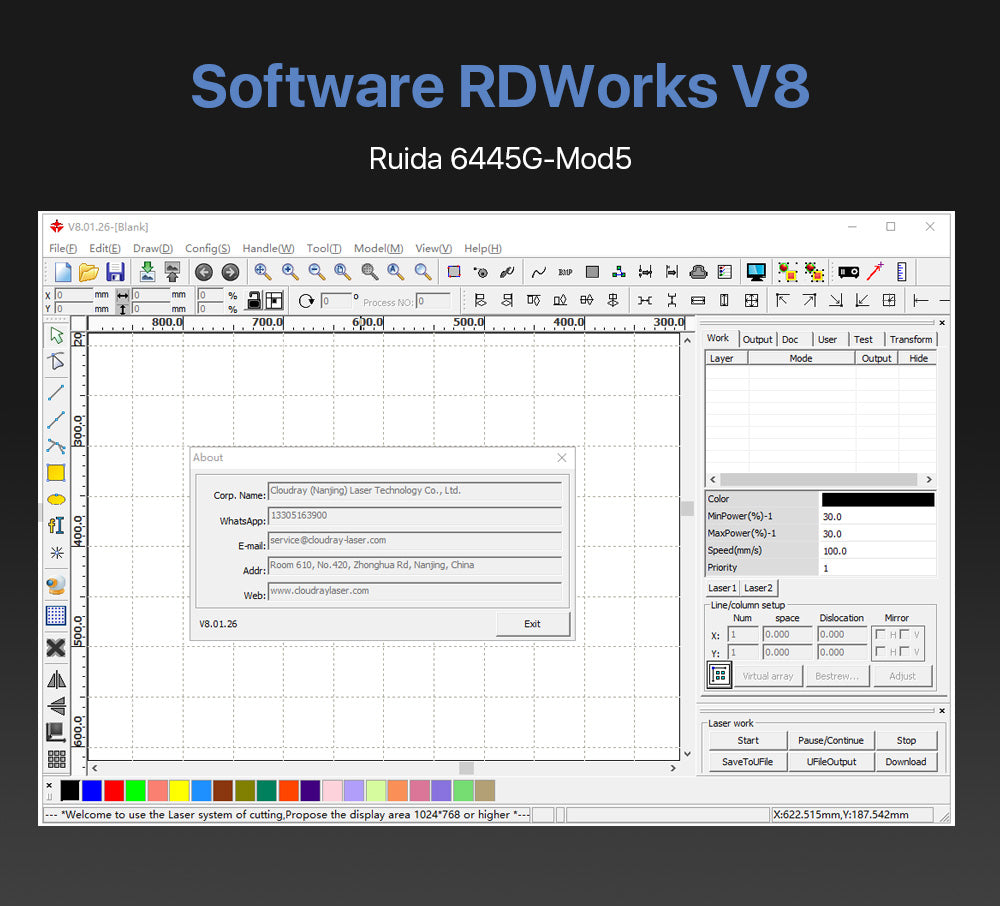1000x906 pixels.
Task: Select the Text tool
Action: 56,525
